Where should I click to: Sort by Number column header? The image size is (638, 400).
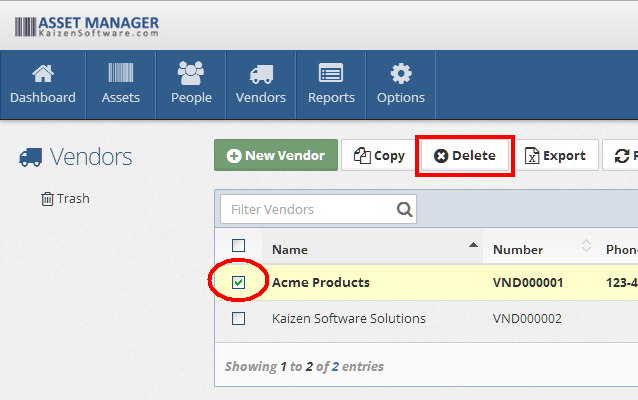pos(518,250)
